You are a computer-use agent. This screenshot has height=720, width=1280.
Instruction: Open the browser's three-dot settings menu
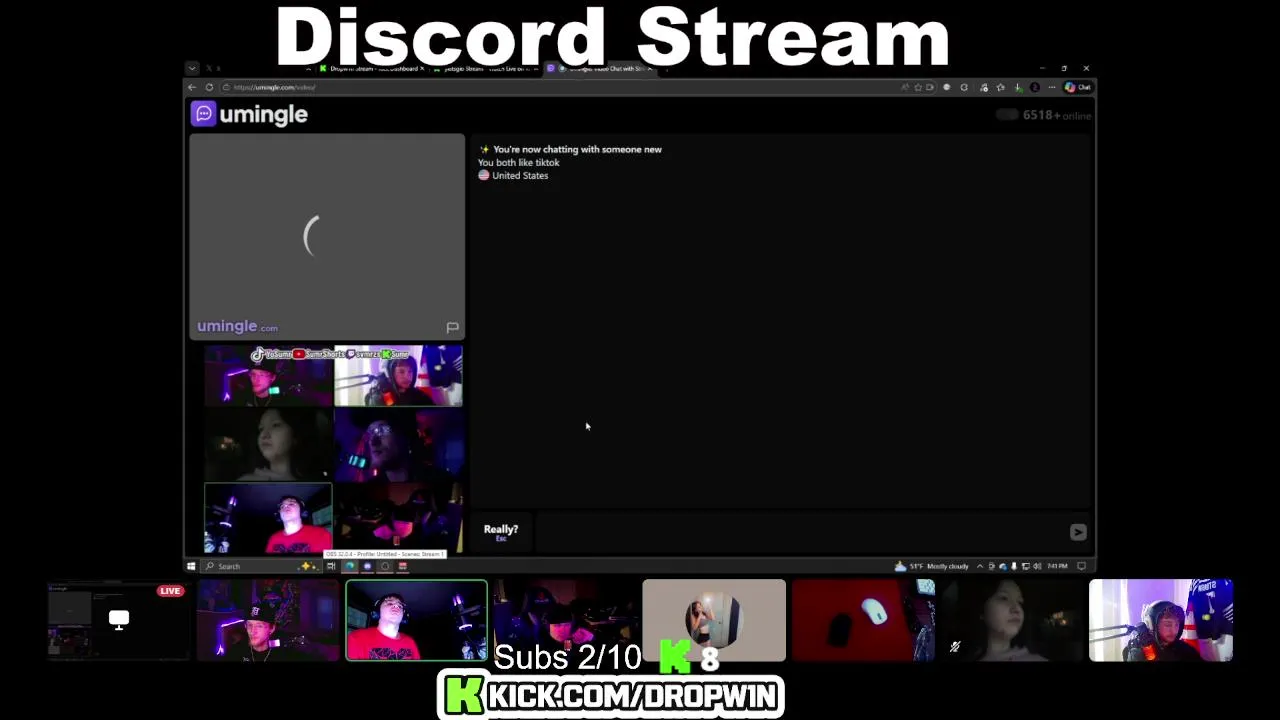[1051, 87]
